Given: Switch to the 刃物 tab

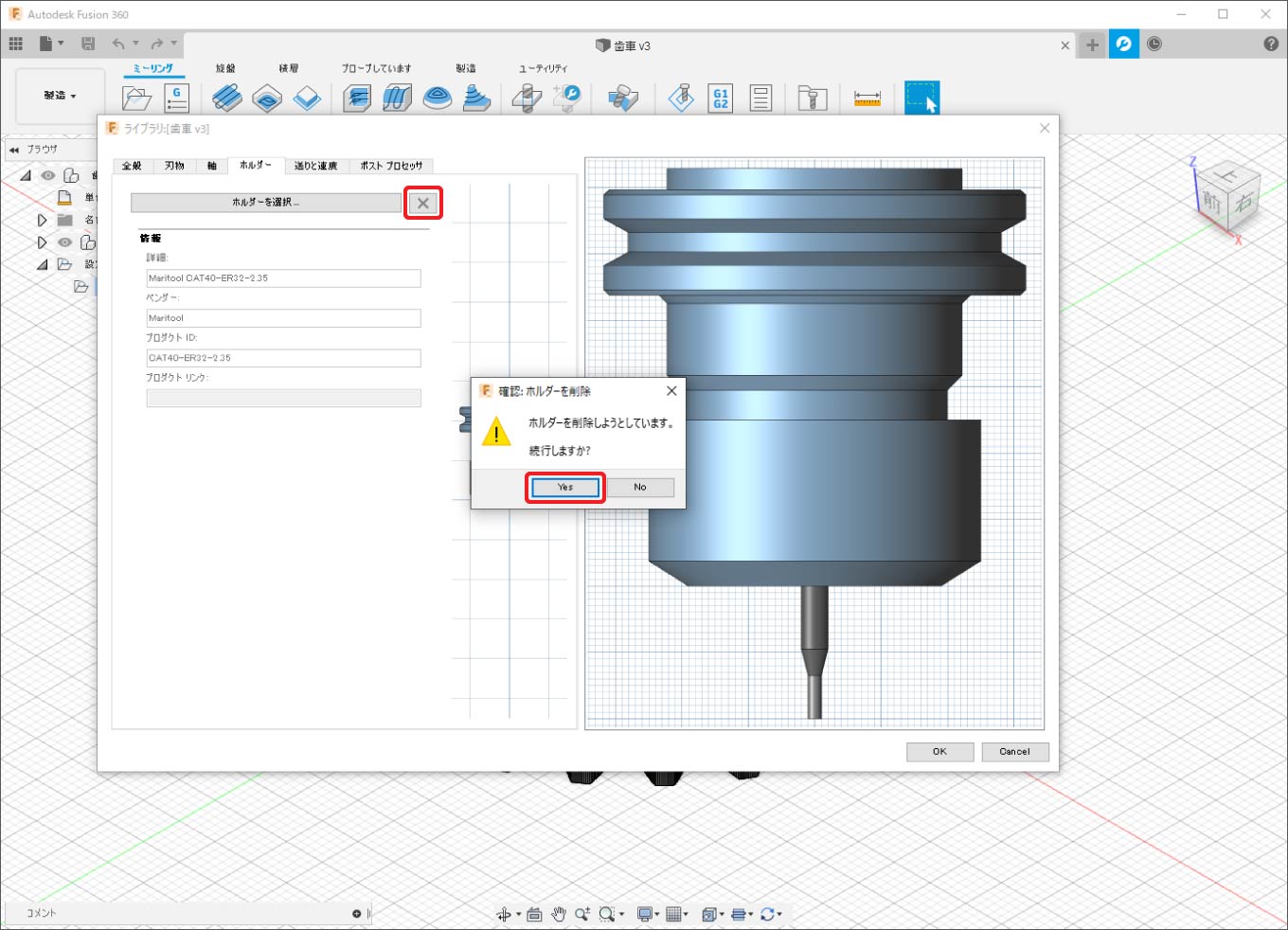Looking at the screenshot, I should coord(174,166).
